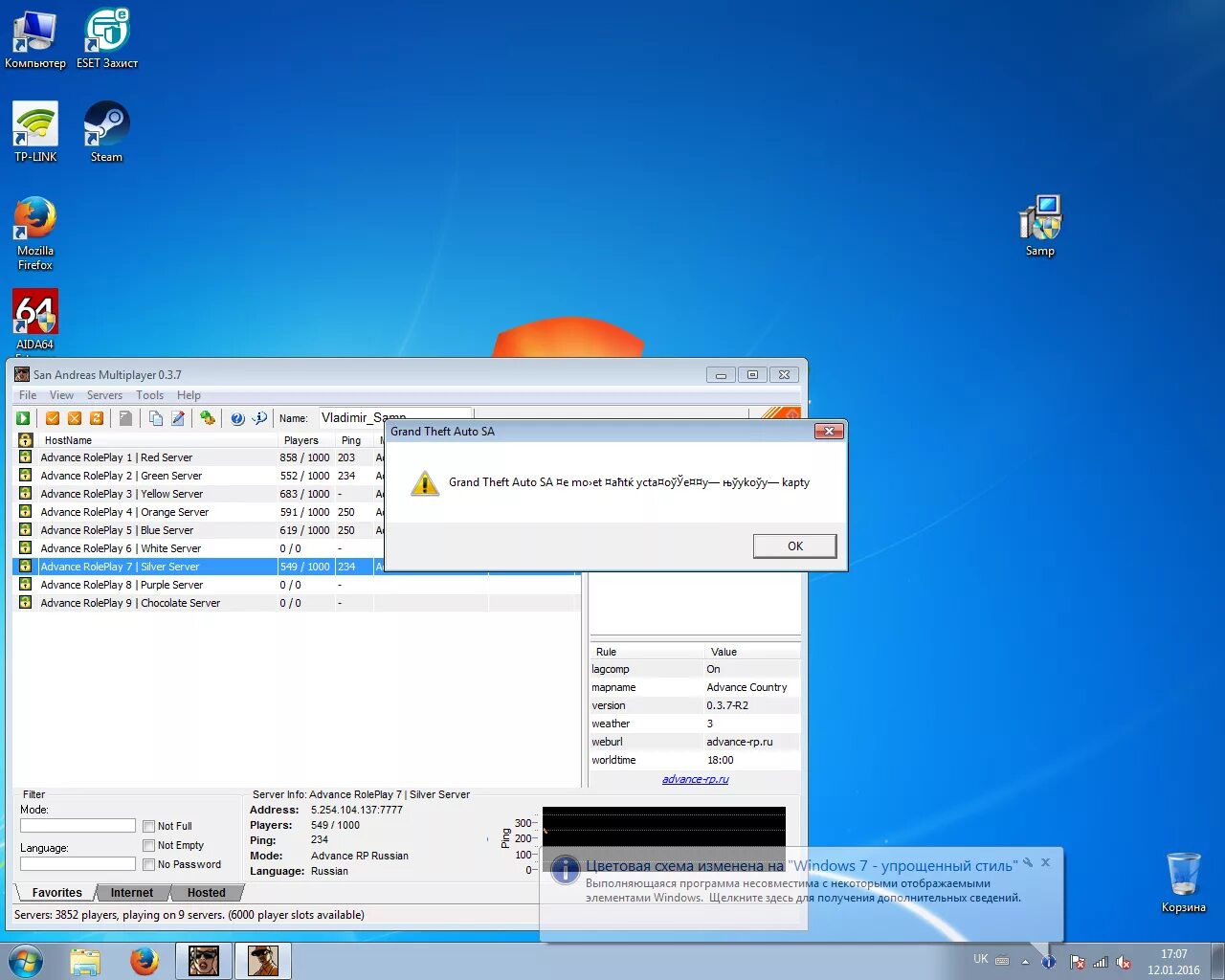Click the Mode filter input field
The width and height of the screenshot is (1225, 980).
(x=78, y=826)
